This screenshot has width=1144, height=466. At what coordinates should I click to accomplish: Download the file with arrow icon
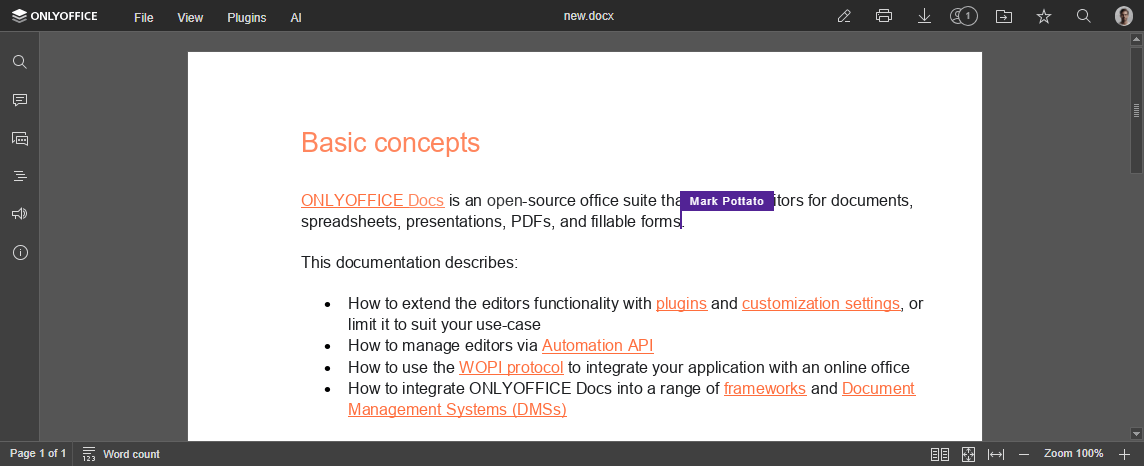pos(924,16)
